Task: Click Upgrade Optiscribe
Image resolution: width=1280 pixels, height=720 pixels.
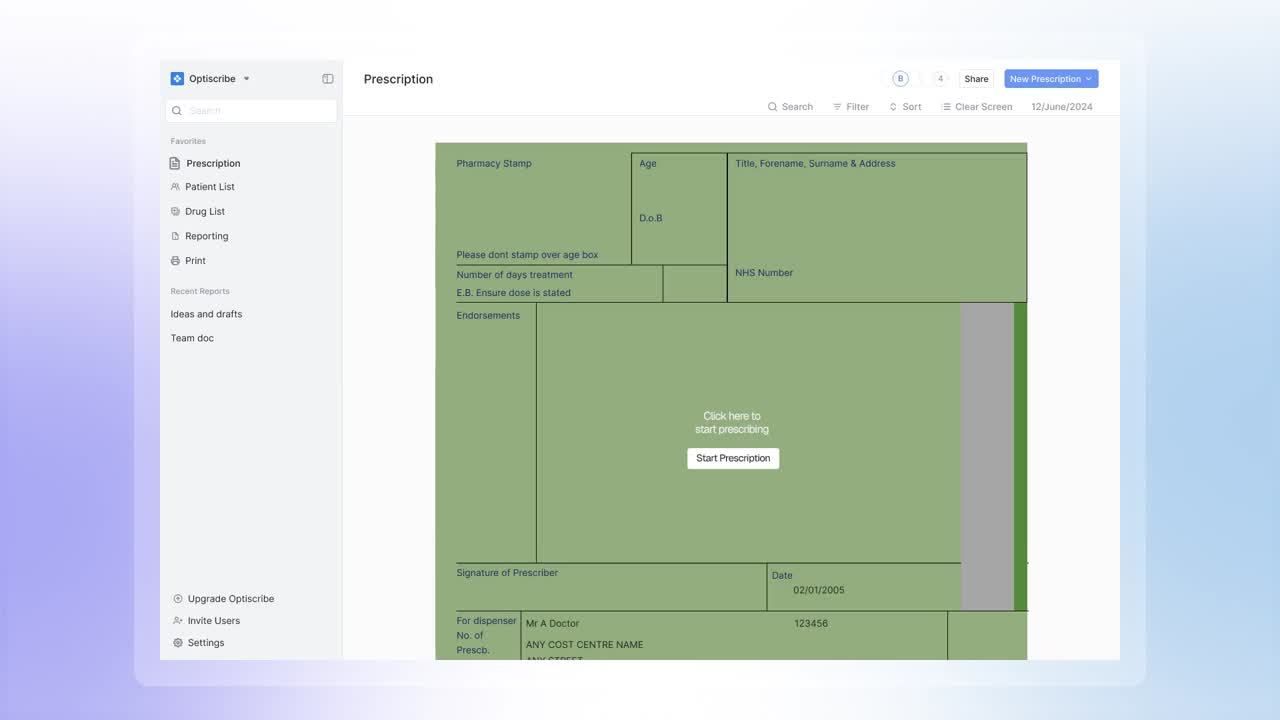Action: [231, 599]
